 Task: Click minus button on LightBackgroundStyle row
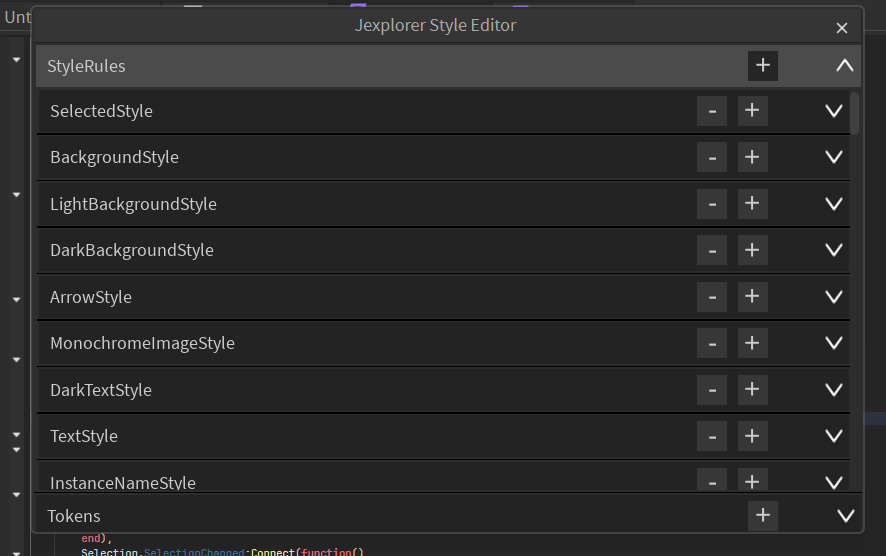pos(711,203)
